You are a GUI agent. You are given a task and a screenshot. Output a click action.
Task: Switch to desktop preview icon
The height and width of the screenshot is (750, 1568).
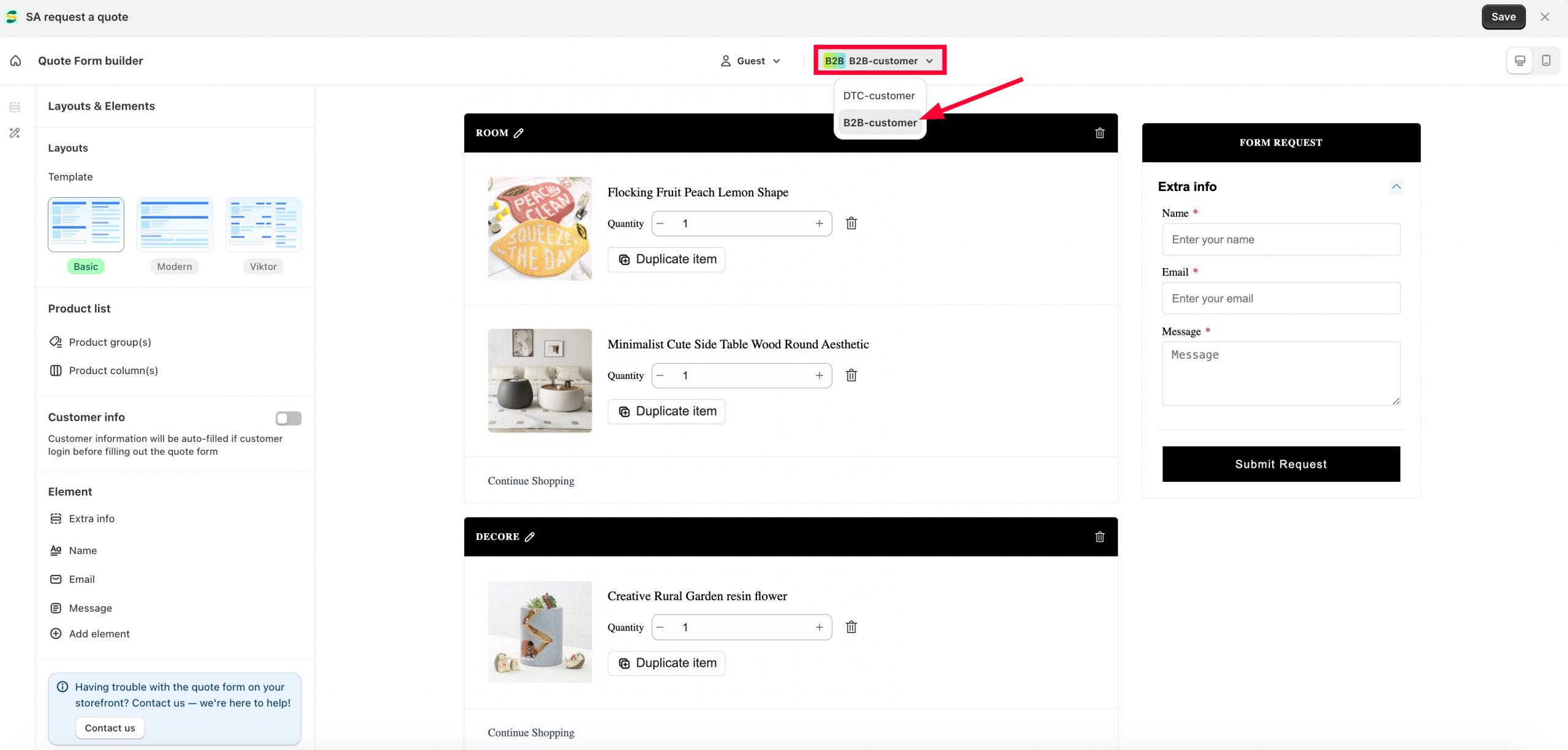click(1520, 61)
